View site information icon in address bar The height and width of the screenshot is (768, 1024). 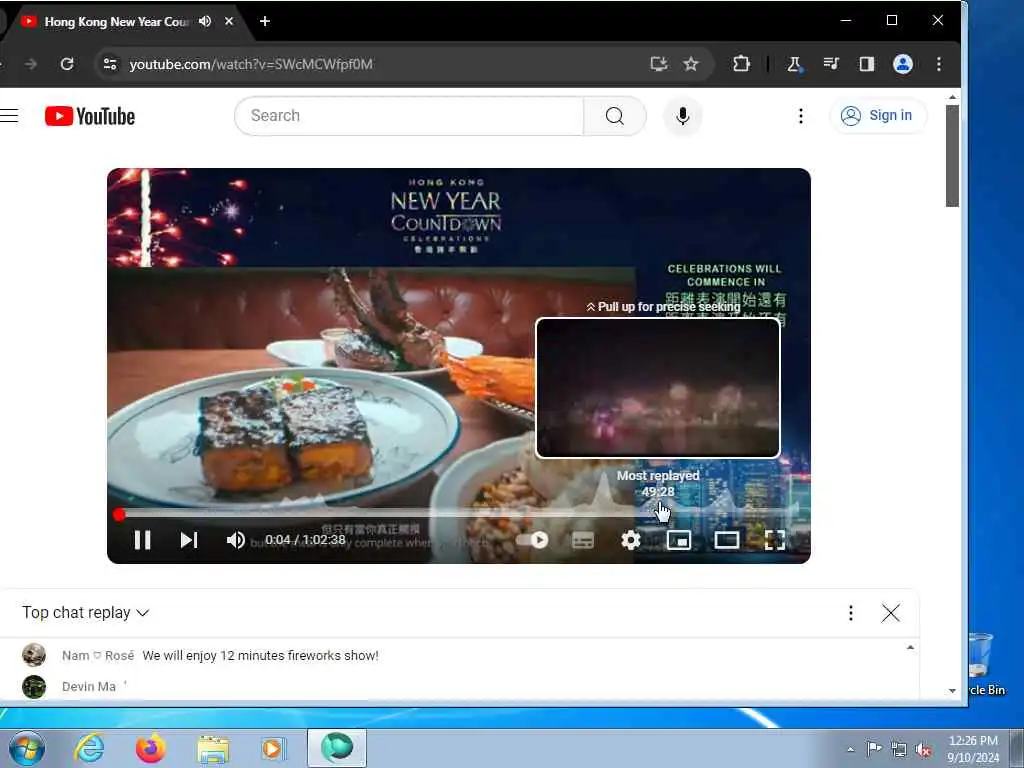(x=110, y=64)
